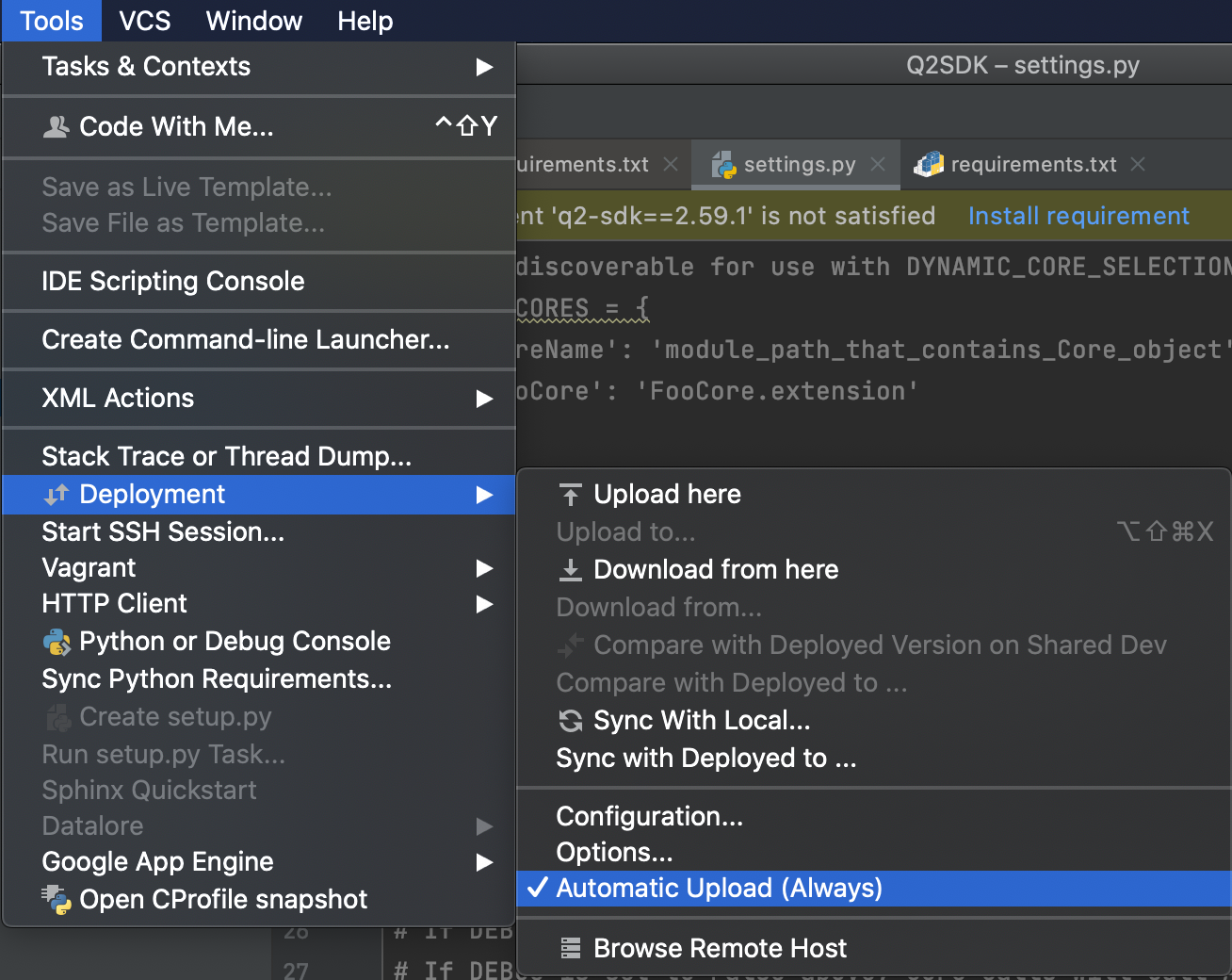Toggle Automatic Upload (Always) checkmark
The height and width of the screenshot is (980, 1232).
538,888
